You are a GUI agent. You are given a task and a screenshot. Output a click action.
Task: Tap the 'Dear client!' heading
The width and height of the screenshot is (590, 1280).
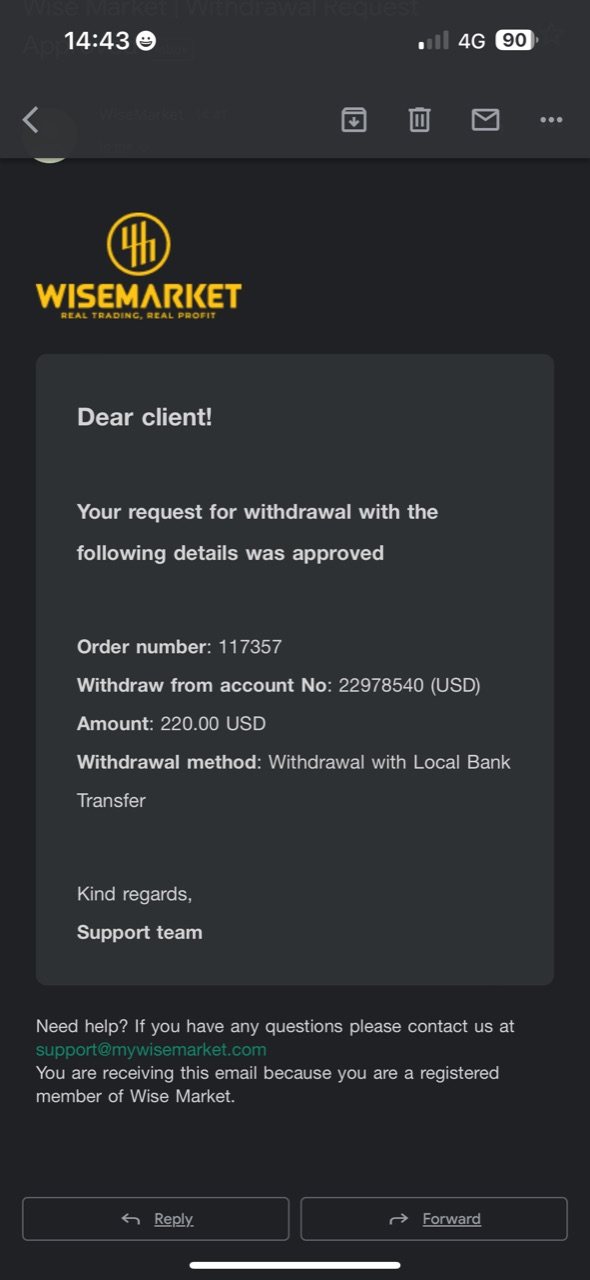tap(145, 417)
